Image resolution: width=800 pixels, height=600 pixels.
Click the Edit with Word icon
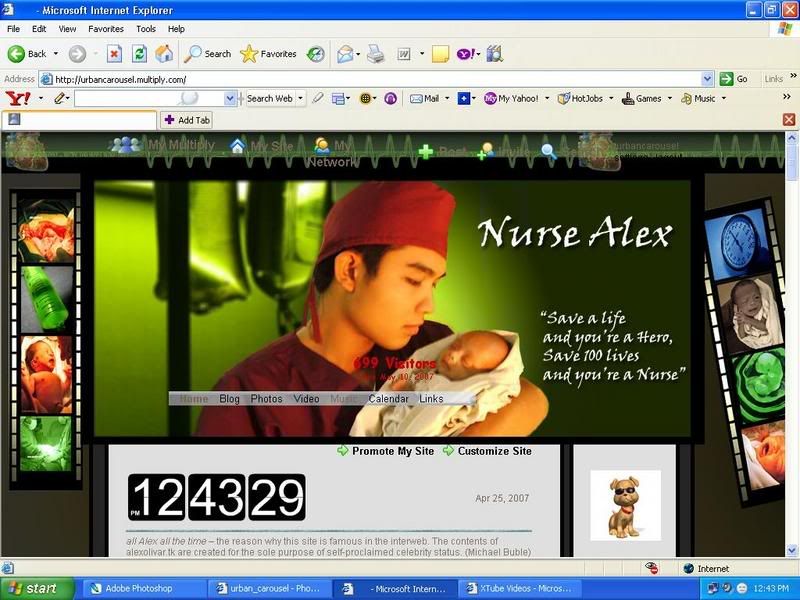click(x=404, y=54)
